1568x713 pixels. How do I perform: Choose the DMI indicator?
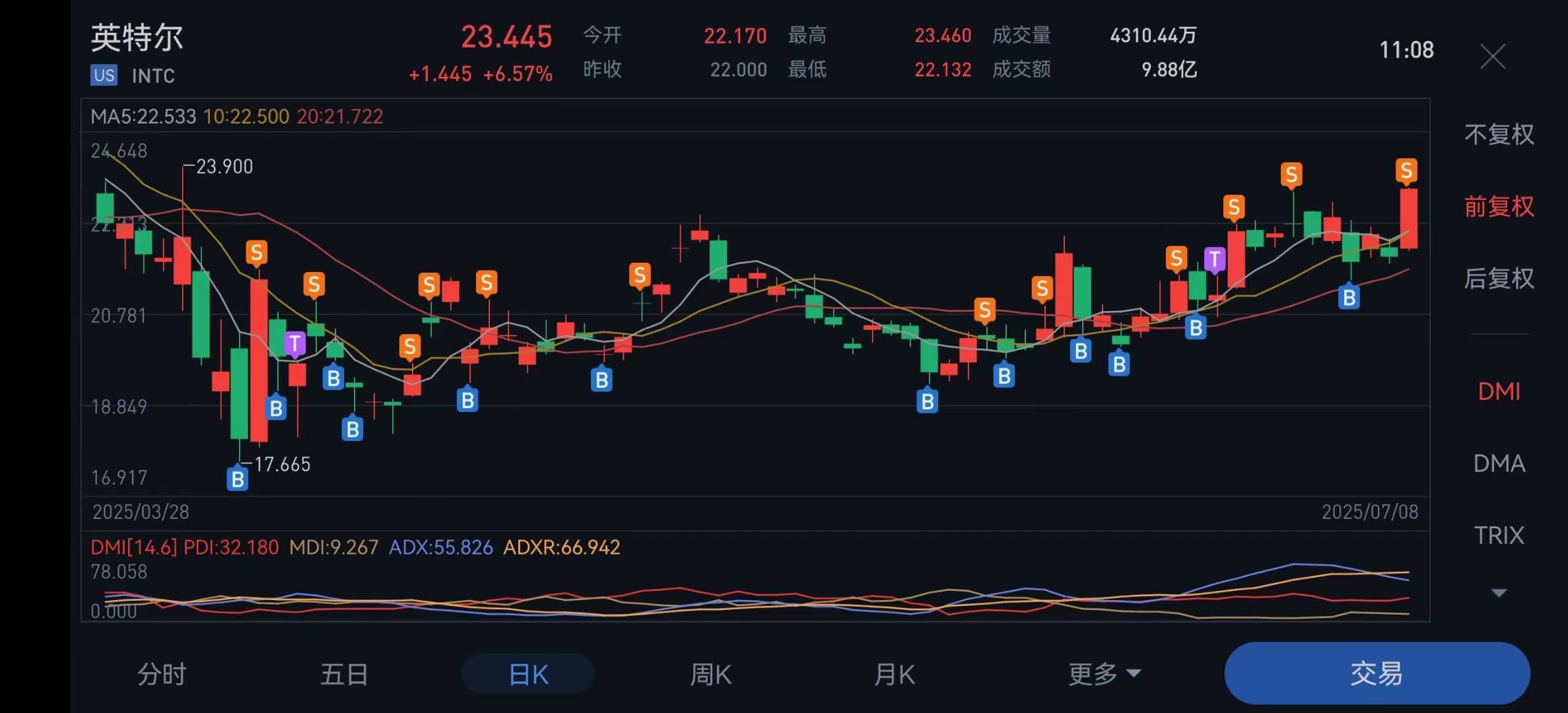click(1499, 391)
